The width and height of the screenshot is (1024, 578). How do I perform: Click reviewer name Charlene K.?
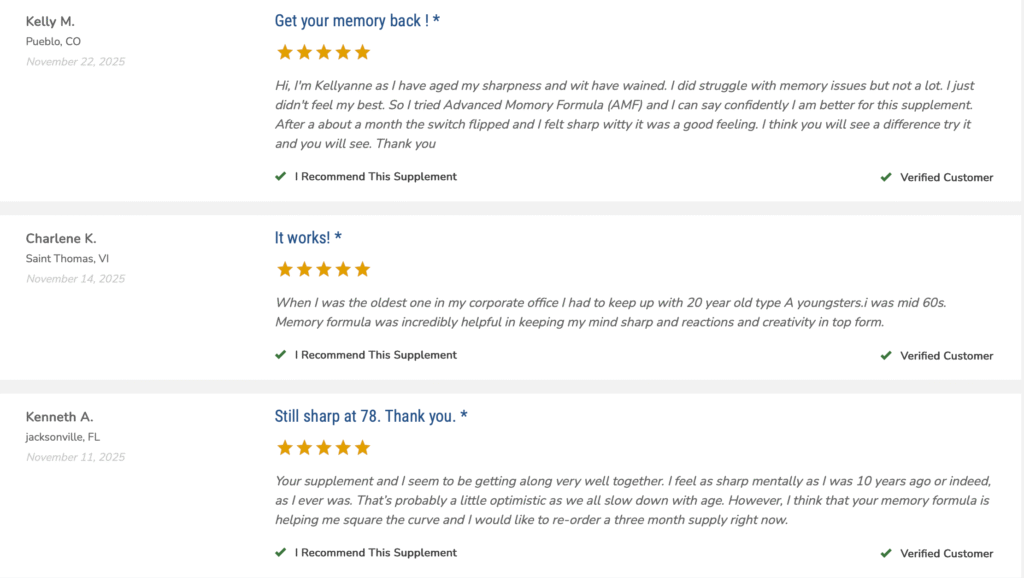point(61,238)
